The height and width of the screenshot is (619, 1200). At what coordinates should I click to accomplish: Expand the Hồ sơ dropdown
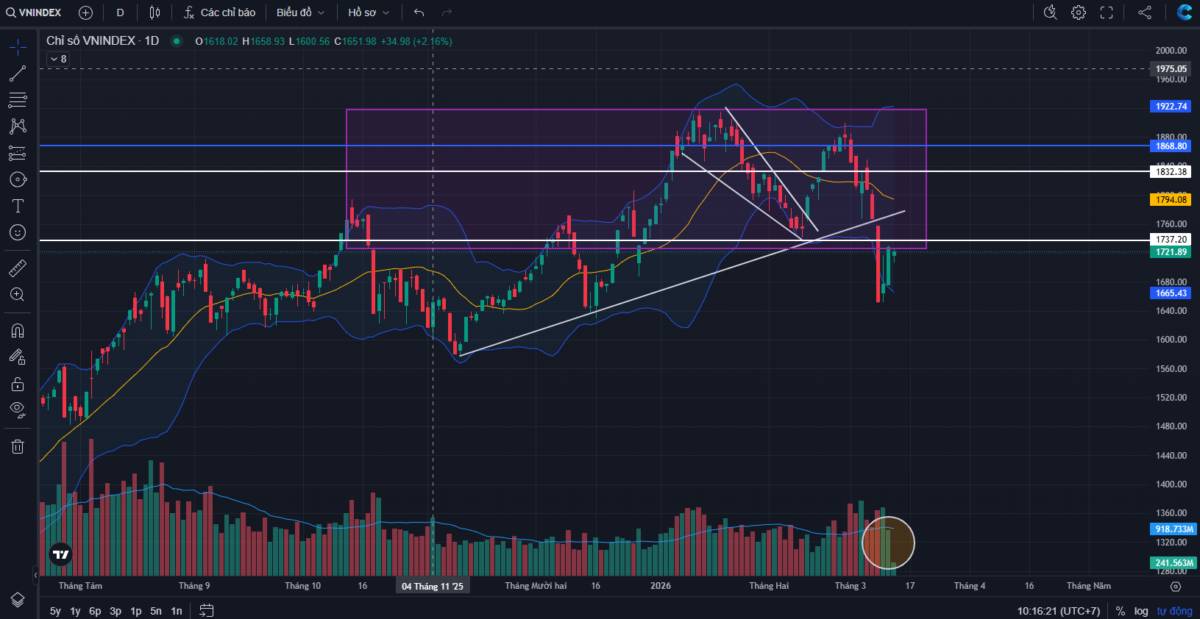point(369,12)
